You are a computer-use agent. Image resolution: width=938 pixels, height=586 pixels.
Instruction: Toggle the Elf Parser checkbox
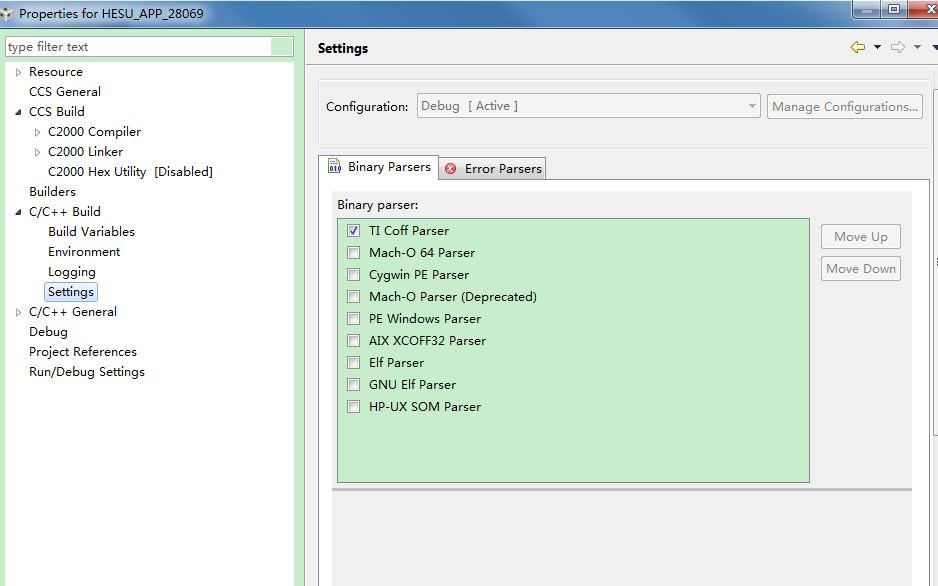point(354,363)
